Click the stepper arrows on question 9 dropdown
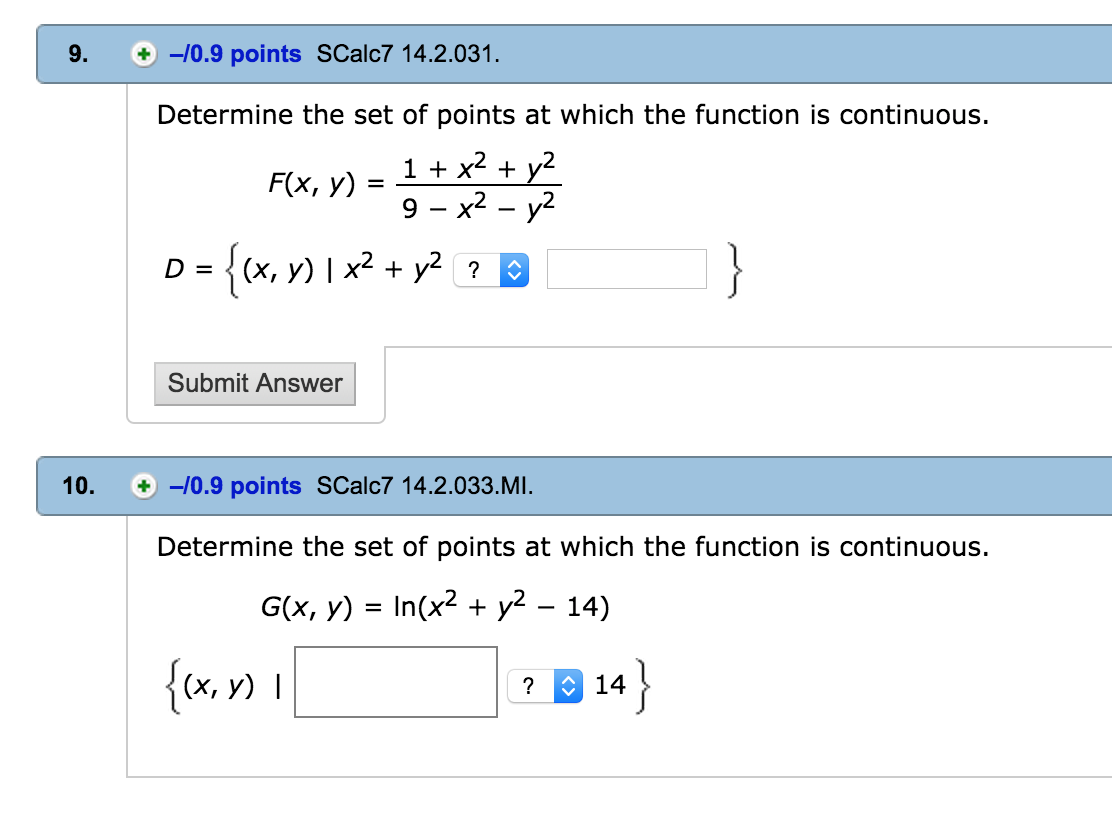This screenshot has height=828, width=1112. pos(514,270)
